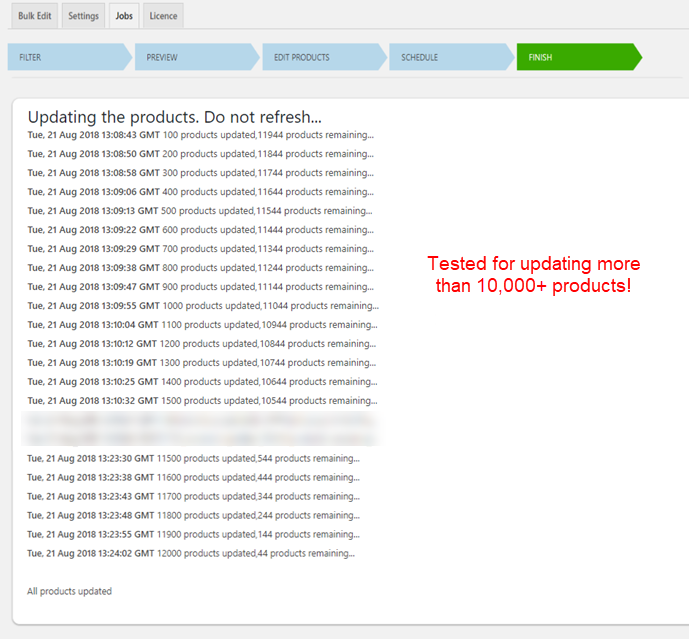
Task: Go to the PREVIEW step
Action: point(197,57)
